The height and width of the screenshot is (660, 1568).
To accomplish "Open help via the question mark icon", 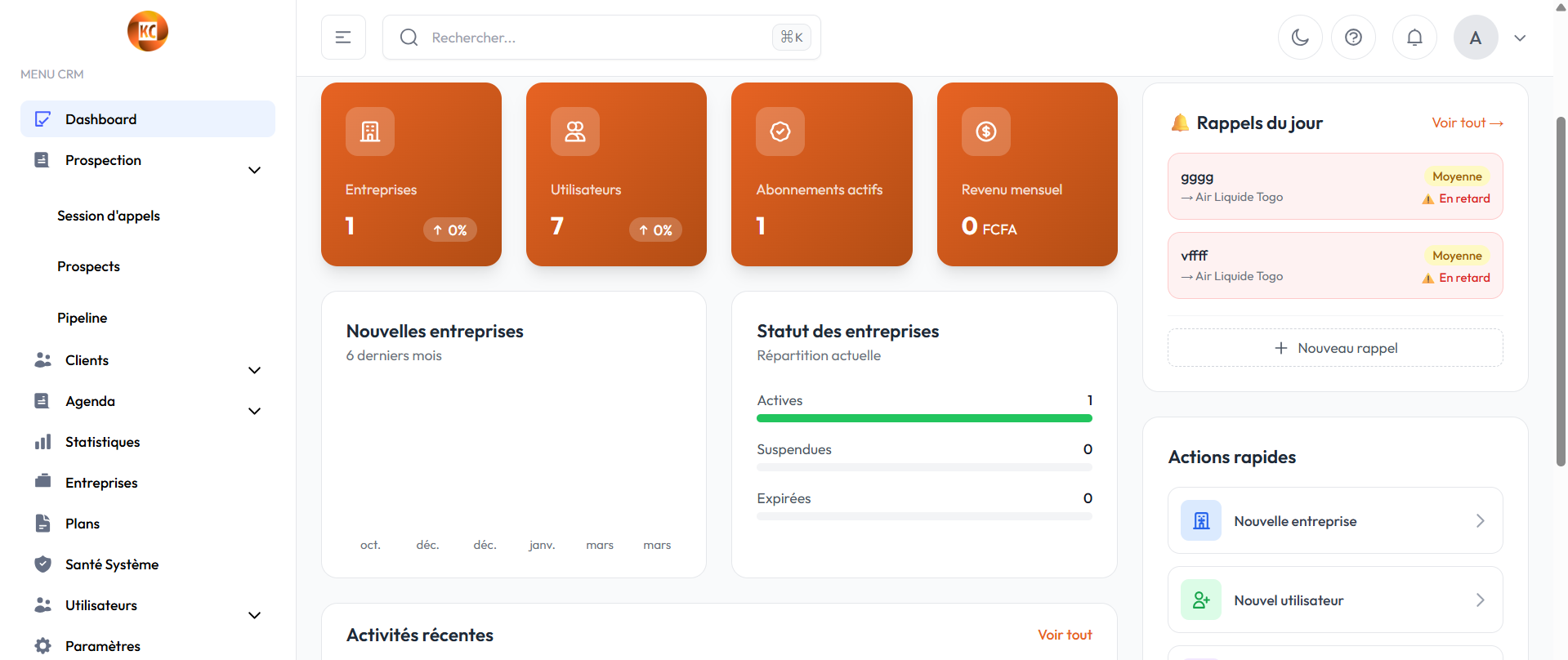I will pyautogui.click(x=1353, y=38).
